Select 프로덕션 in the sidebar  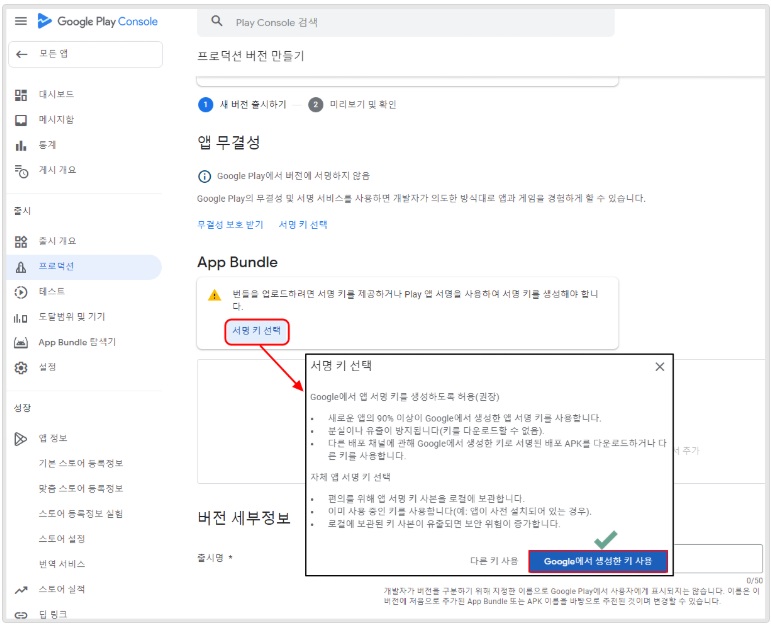[x=84, y=267]
